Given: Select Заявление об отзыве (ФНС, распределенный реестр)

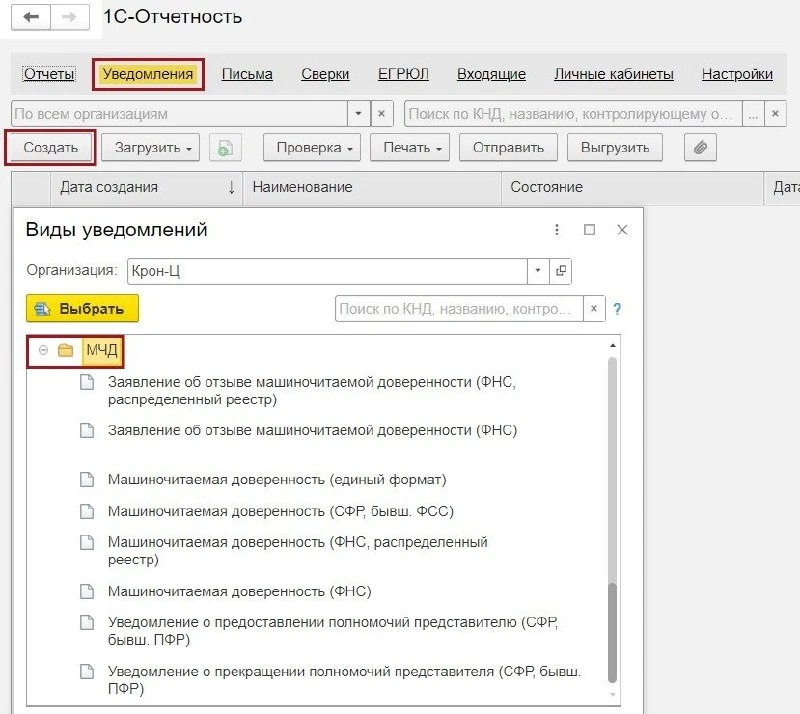Looking at the screenshot, I should coord(312,390).
